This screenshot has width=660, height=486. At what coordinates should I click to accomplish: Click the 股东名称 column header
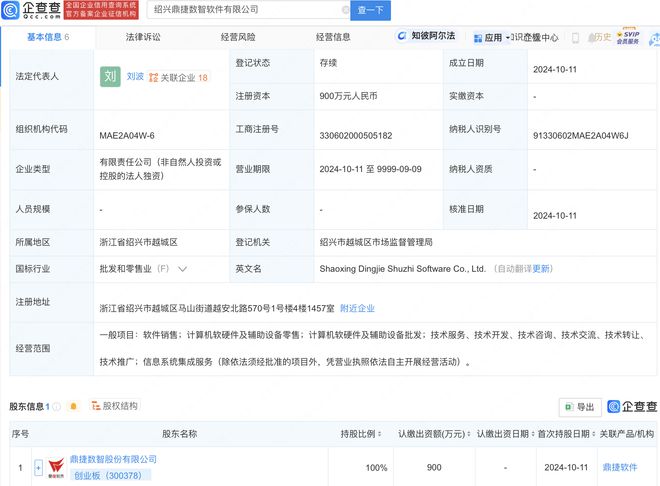(180, 434)
